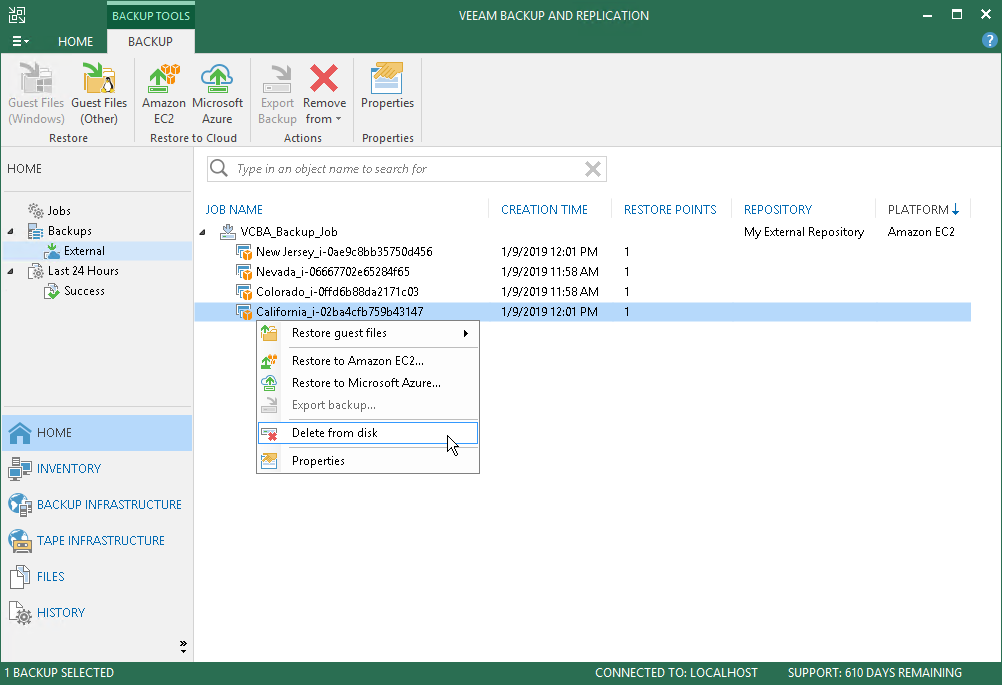Open the main application menu dropdown
Screen dimensions: 1002x685
[20, 42]
